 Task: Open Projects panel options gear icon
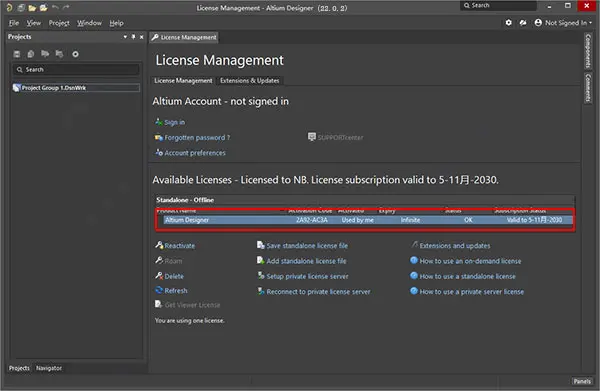pyautogui.click(x=75, y=54)
